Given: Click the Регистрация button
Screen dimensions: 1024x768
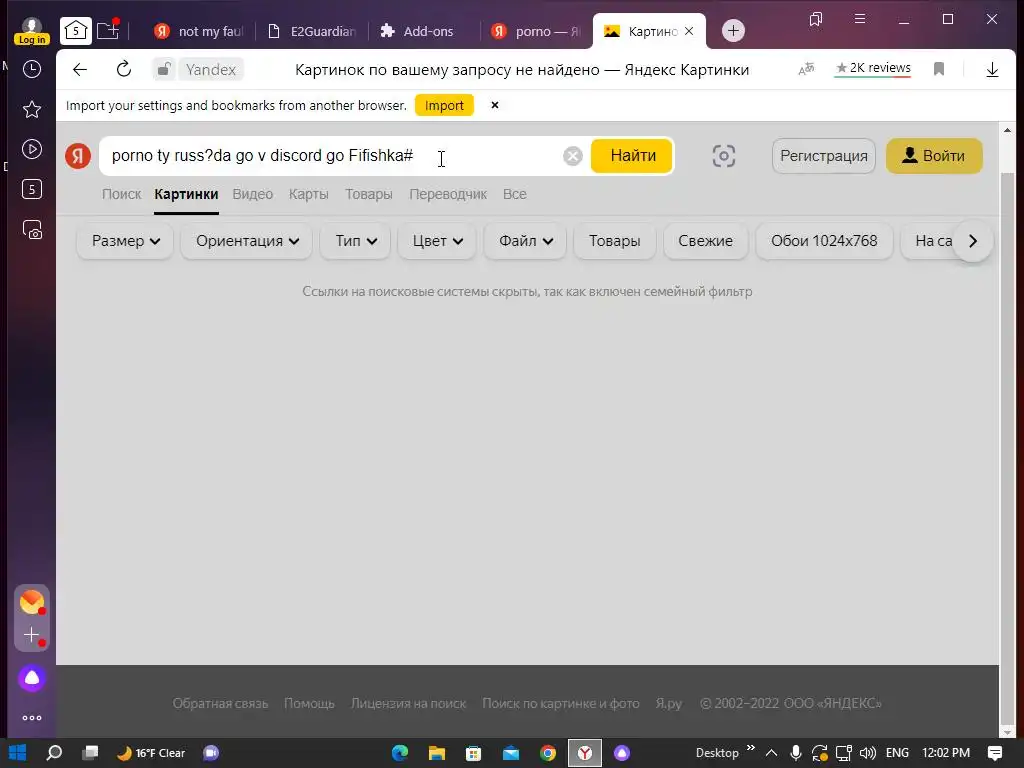Looking at the screenshot, I should [x=824, y=156].
